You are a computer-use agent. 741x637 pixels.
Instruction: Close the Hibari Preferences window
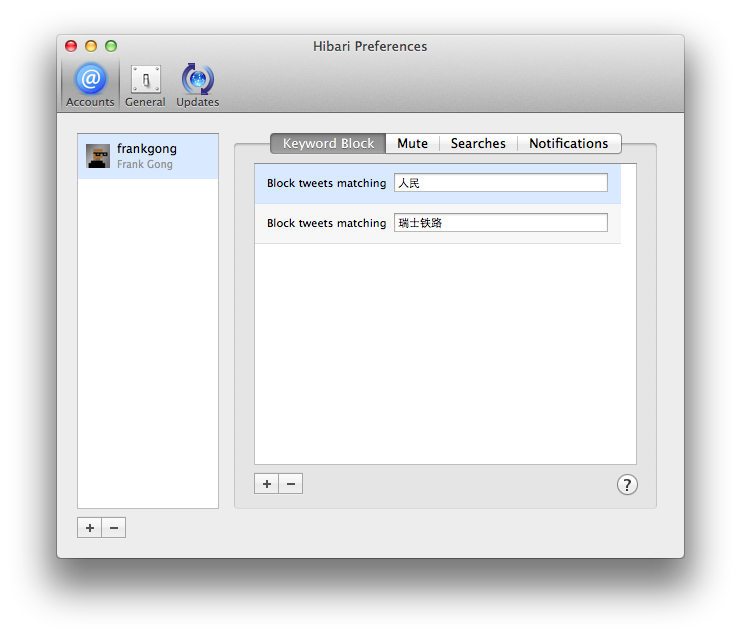click(71, 46)
